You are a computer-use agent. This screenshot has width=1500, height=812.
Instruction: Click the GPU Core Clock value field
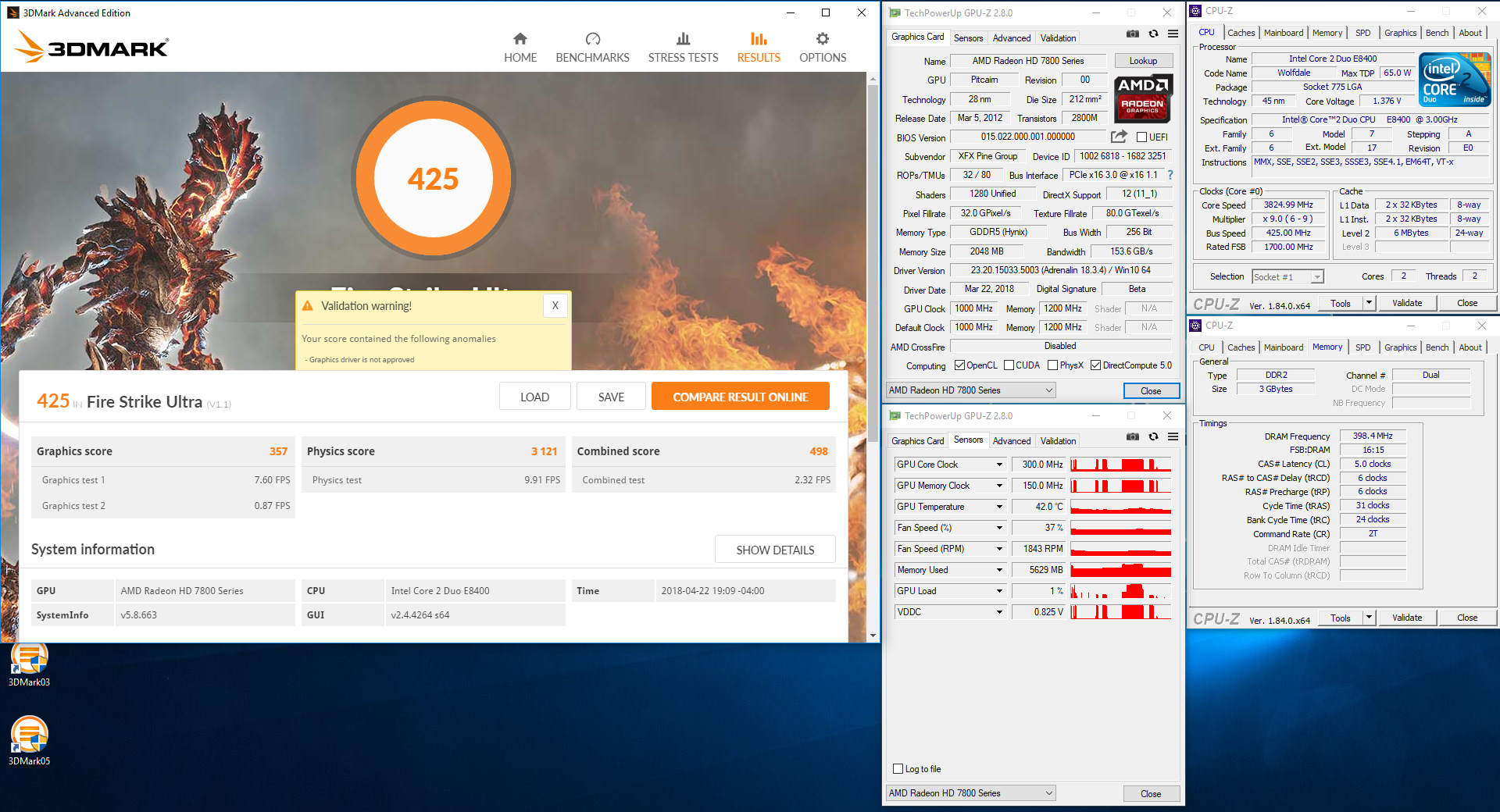1039,465
